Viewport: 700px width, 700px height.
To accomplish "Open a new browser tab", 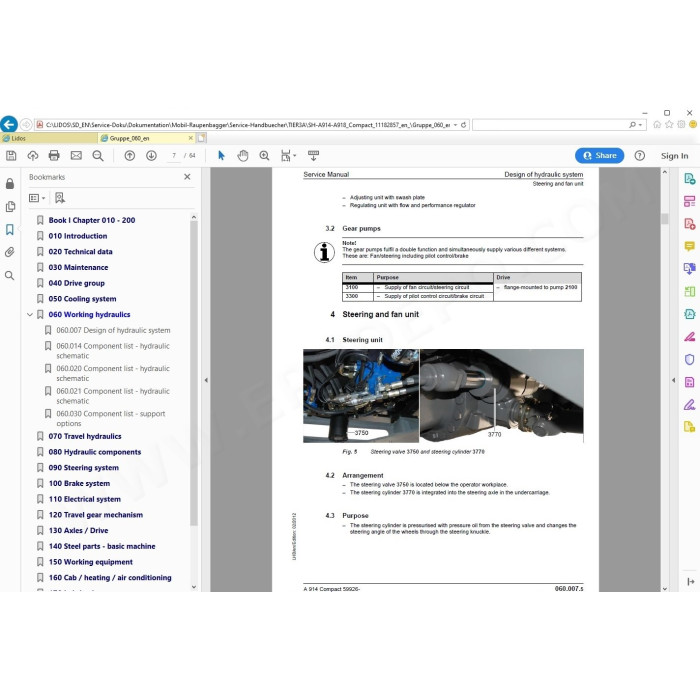I will click(x=201, y=138).
